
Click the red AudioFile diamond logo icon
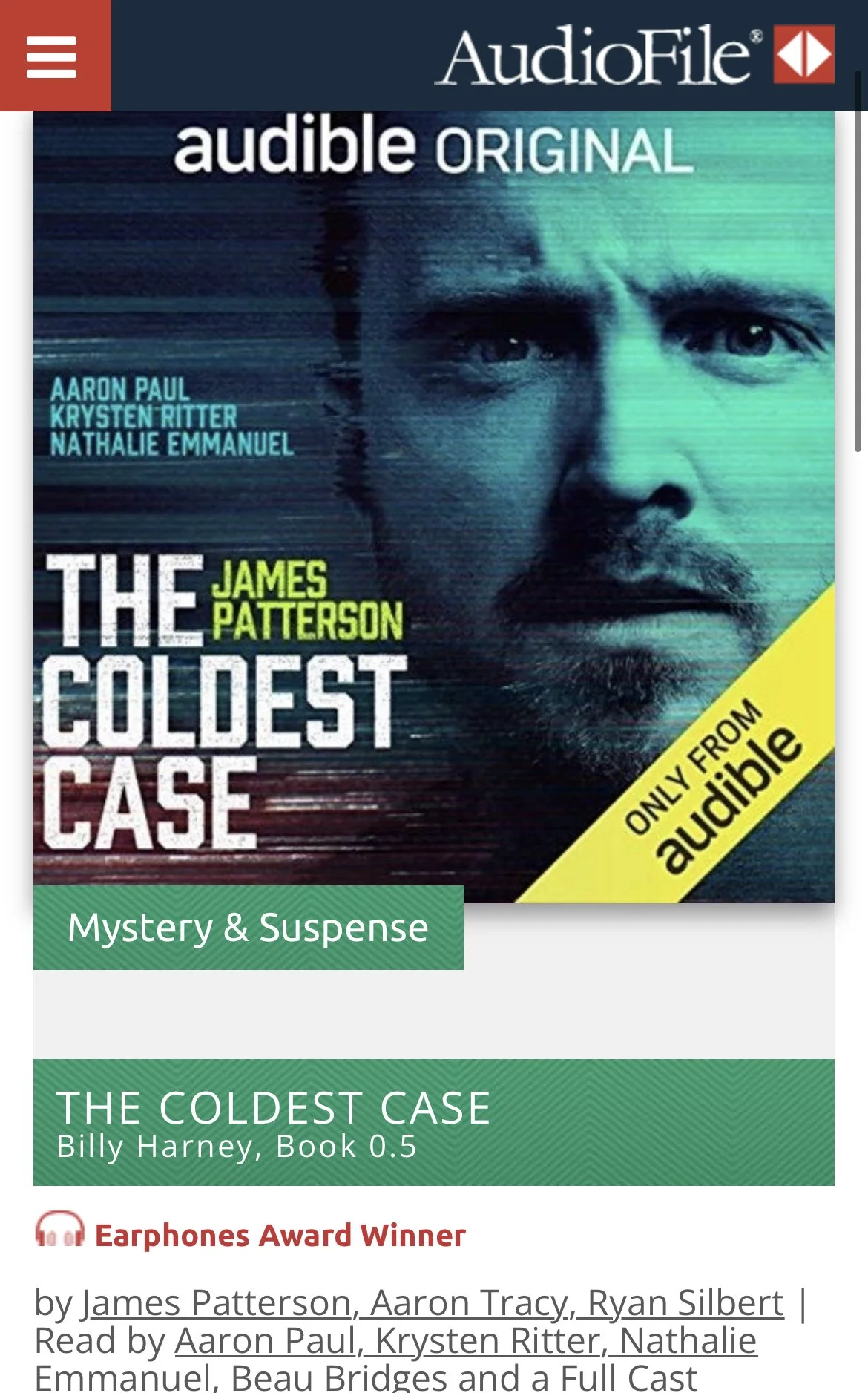pyautogui.click(x=803, y=54)
